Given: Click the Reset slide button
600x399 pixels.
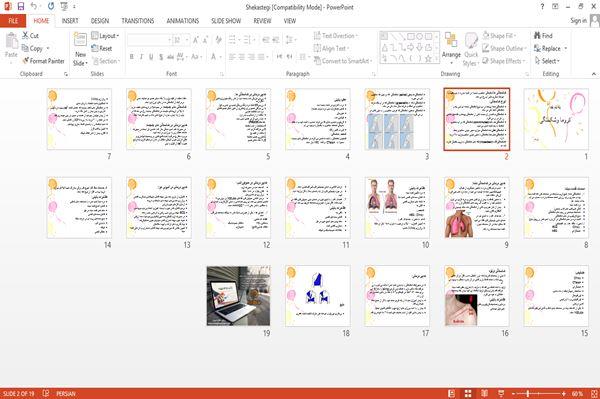Looking at the screenshot, I should click(x=102, y=48).
